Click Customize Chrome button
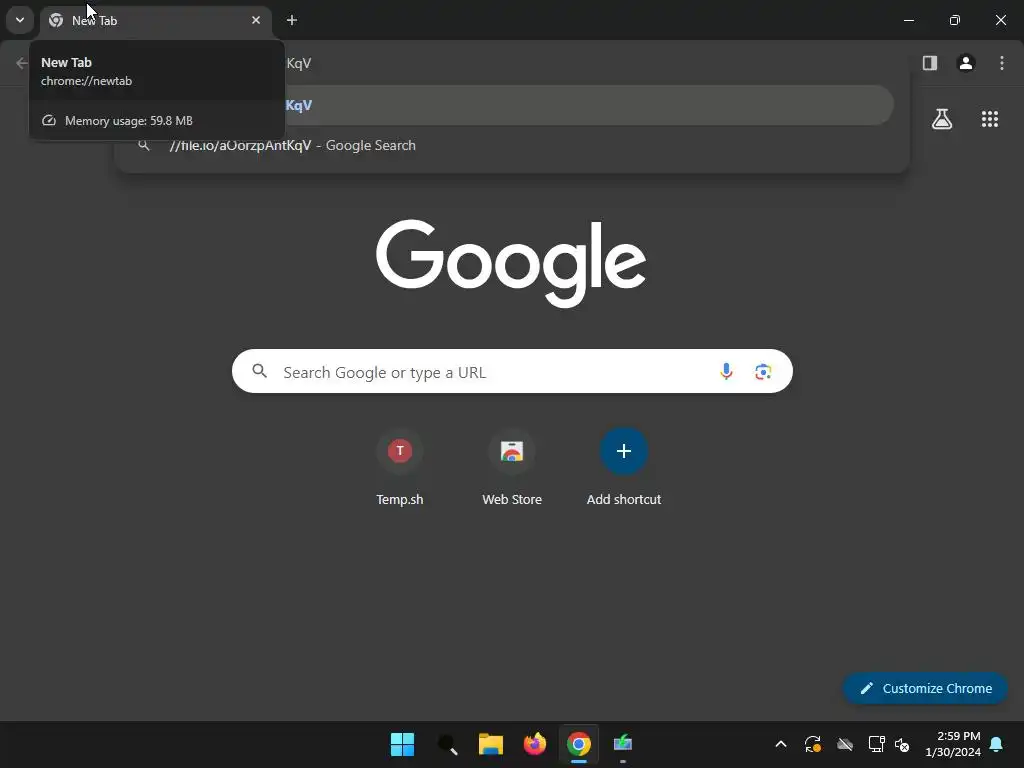Screen dimensions: 1024x768 click(925, 688)
